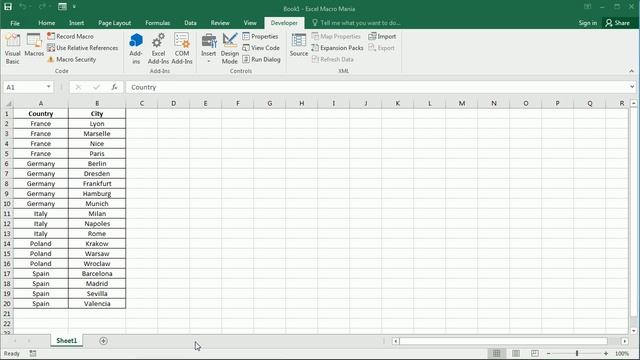Select the Sheet1 tab

(67, 340)
